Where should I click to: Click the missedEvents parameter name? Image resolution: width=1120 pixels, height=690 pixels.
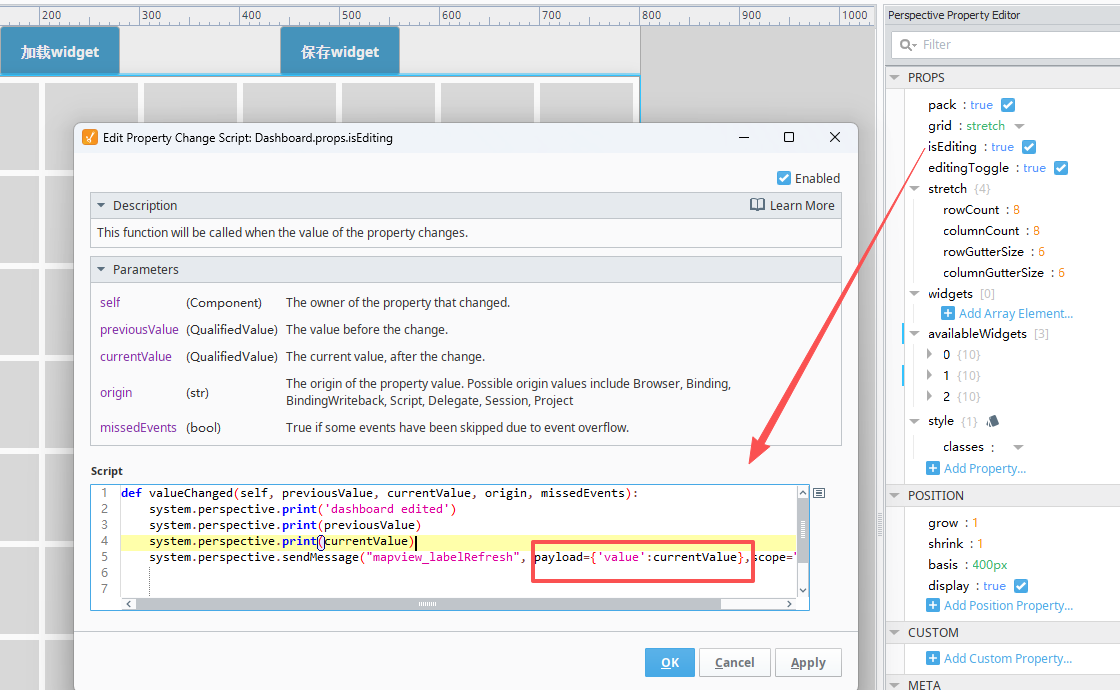click(138, 428)
